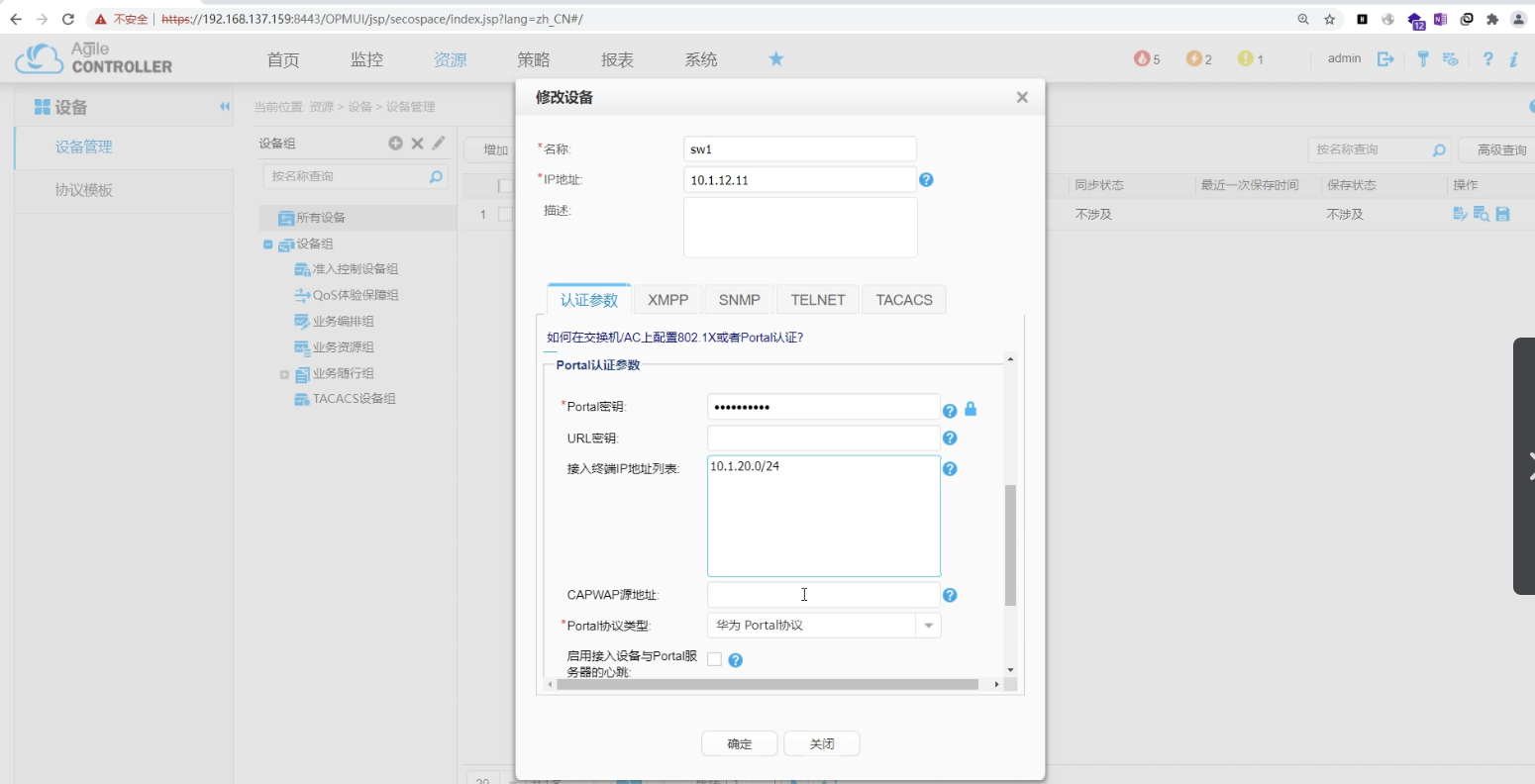
Task: Click the logout icon next to admin
Action: [x=1385, y=59]
